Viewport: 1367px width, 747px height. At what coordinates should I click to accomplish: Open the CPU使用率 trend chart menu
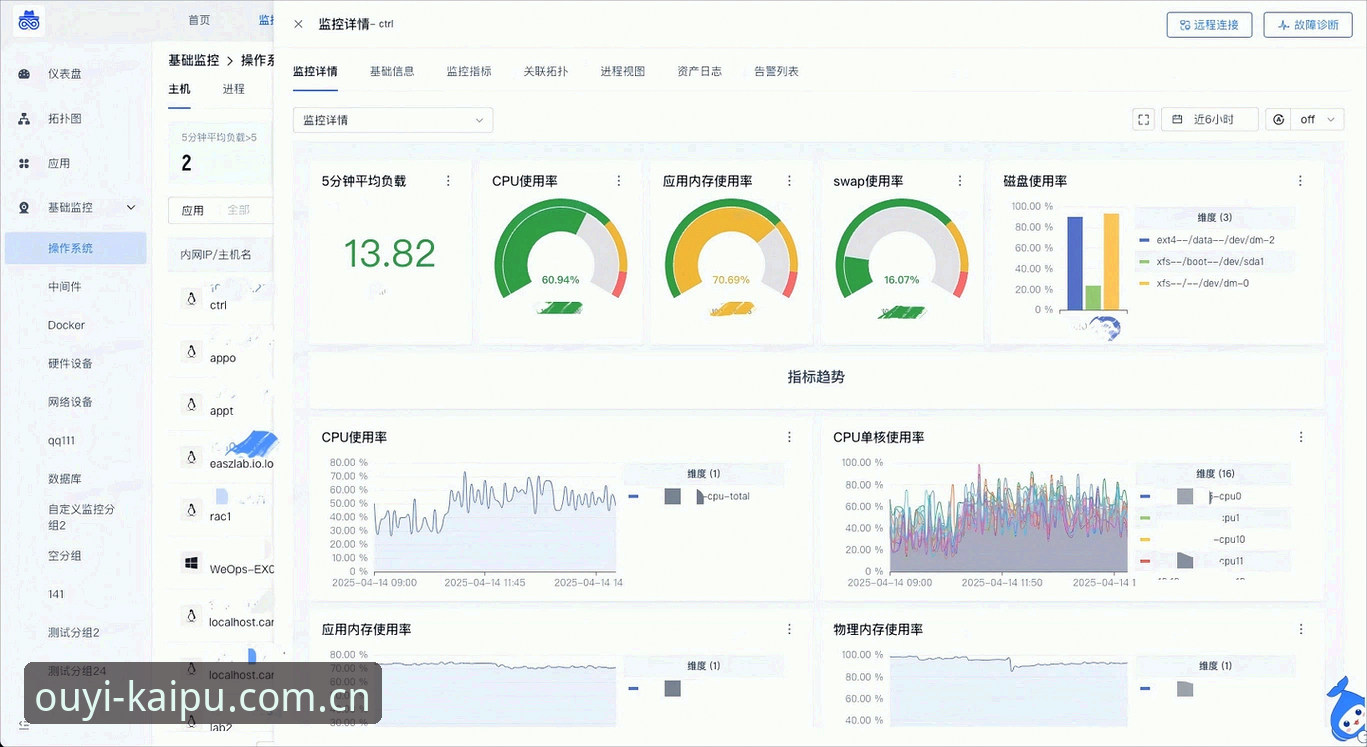pyautogui.click(x=789, y=437)
